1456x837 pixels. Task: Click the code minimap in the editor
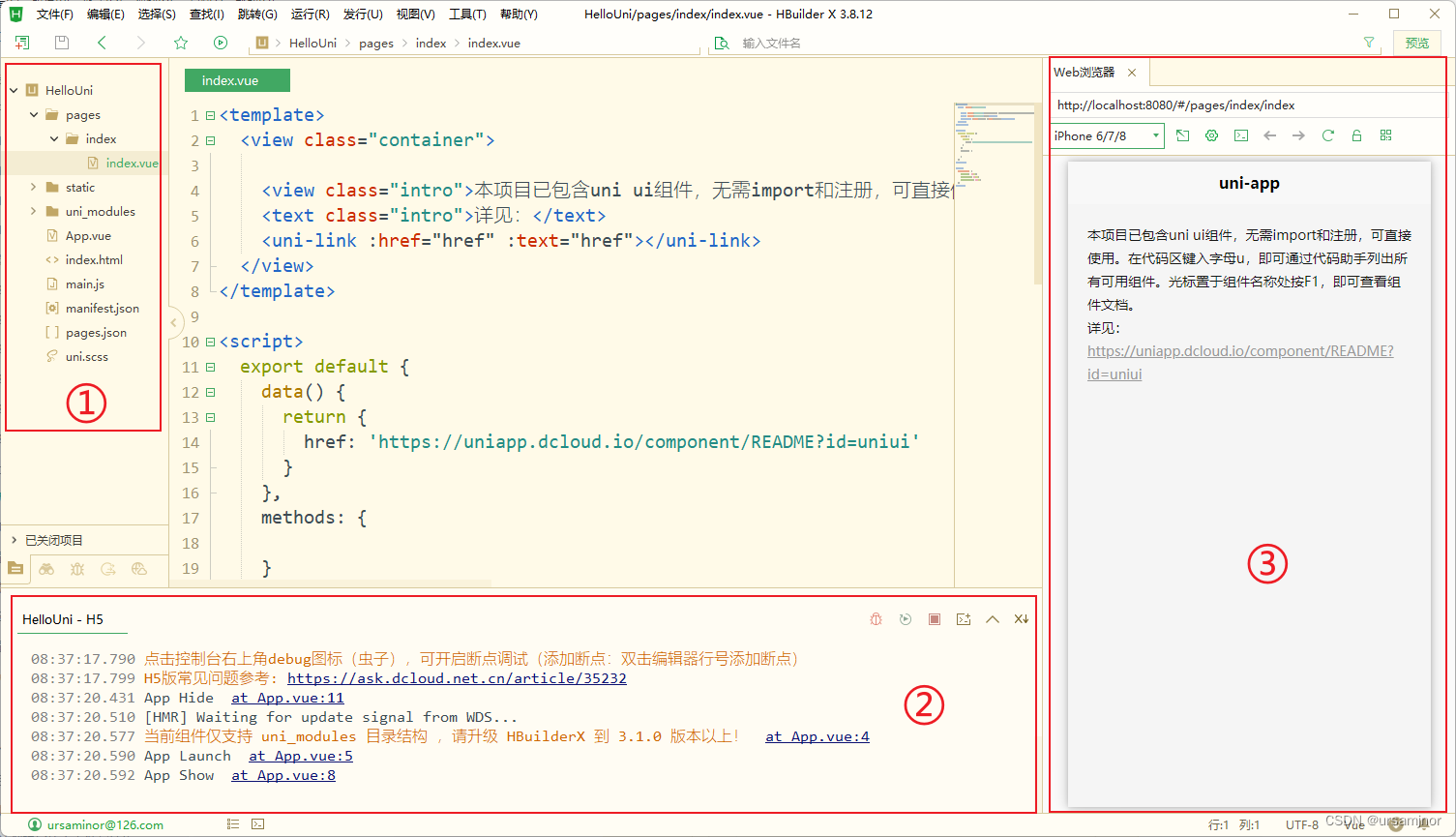pyautogui.click(x=994, y=145)
